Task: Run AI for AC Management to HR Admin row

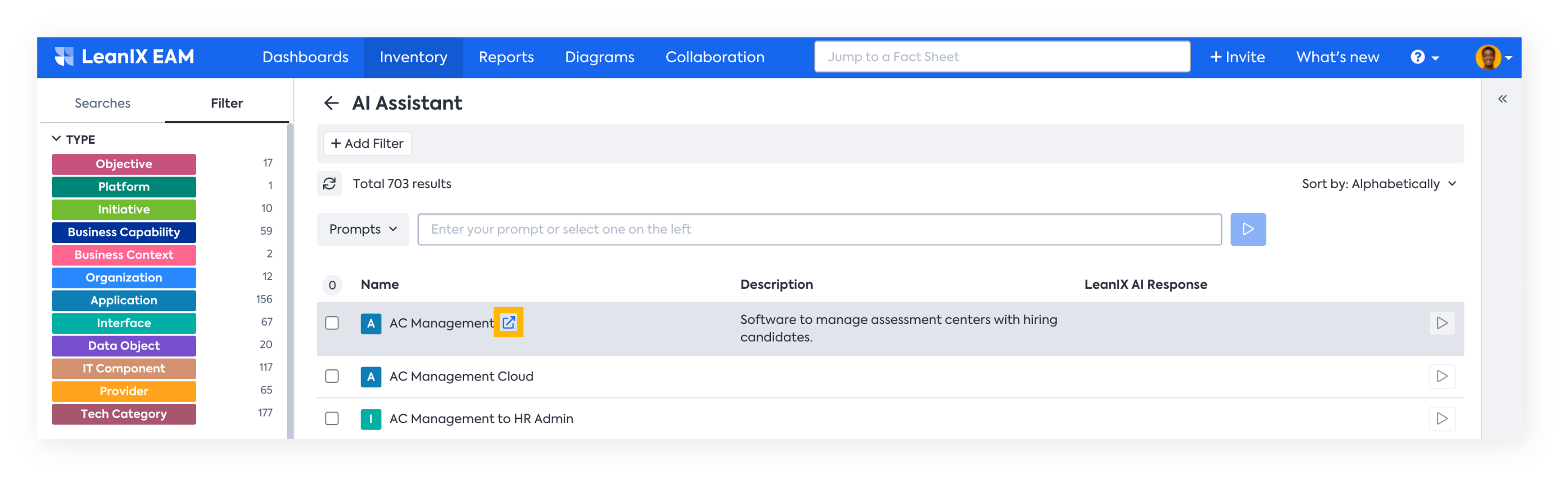Action: pyautogui.click(x=1441, y=419)
